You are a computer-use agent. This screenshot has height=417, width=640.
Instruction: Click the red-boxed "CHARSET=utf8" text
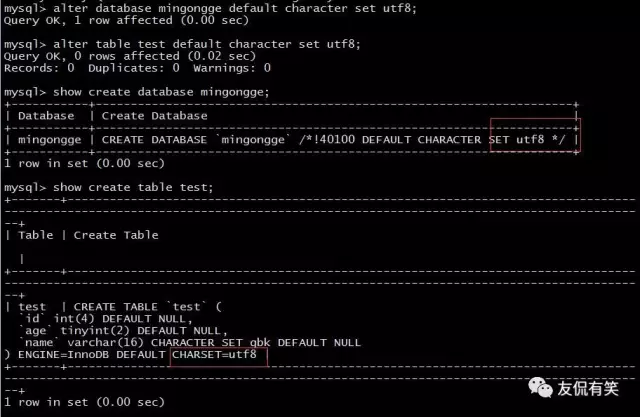(218, 355)
